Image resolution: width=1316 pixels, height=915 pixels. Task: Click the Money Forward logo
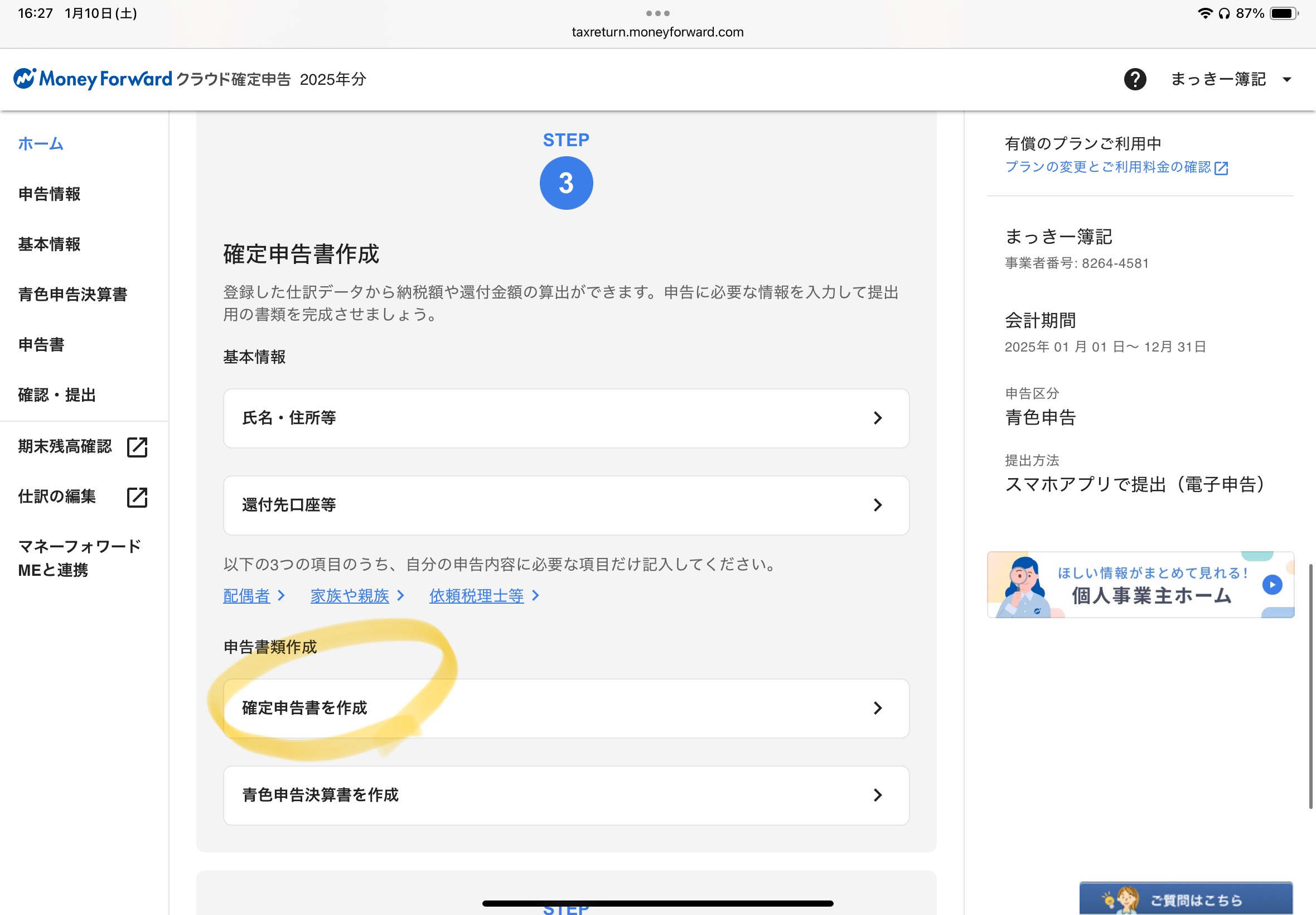[x=93, y=79]
